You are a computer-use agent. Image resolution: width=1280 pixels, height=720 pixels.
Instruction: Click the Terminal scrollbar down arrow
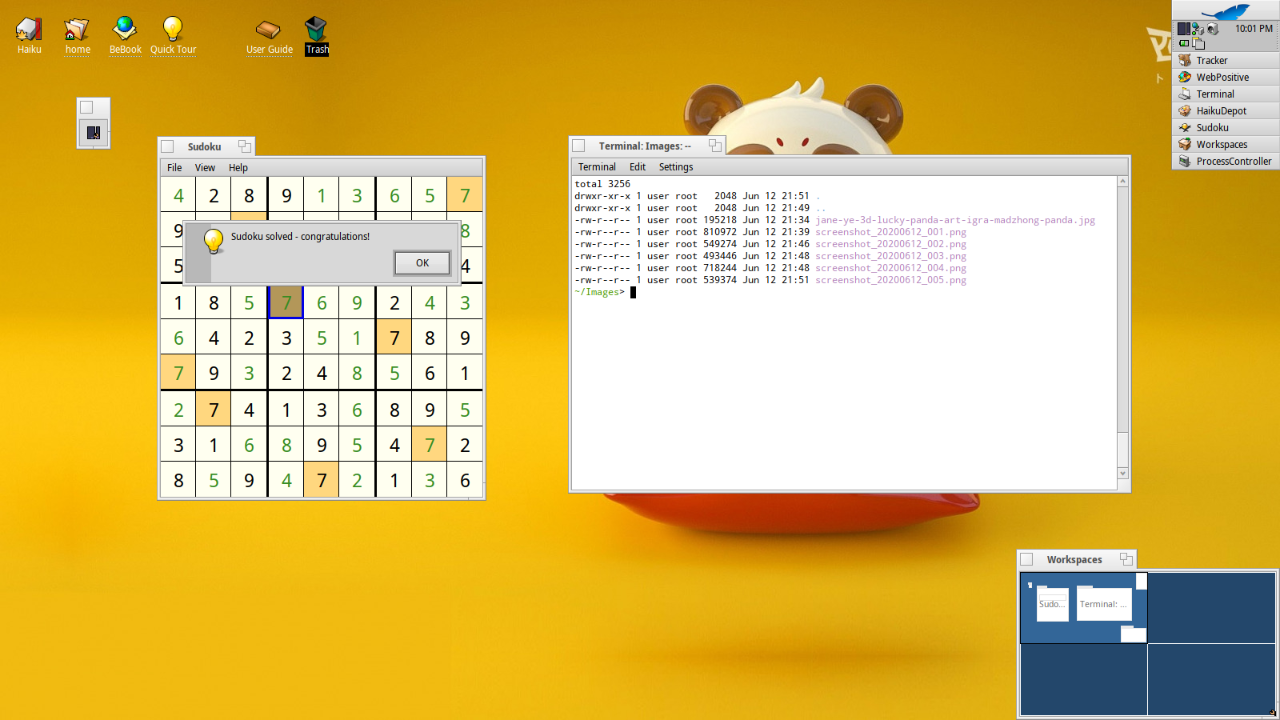1123,473
